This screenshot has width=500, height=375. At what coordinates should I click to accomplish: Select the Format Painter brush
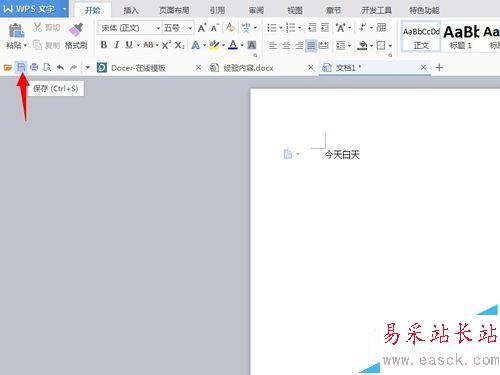76,30
